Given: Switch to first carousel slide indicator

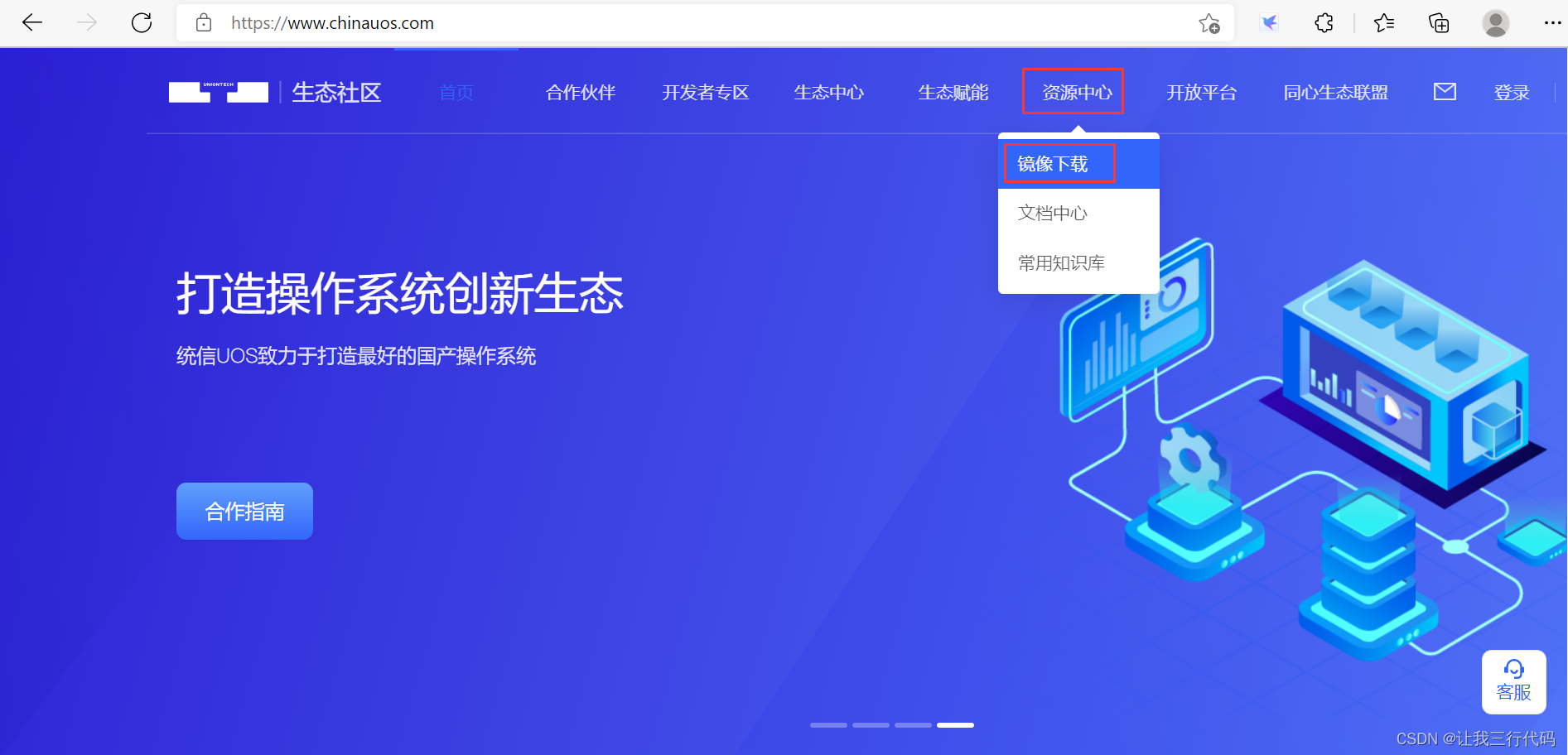Looking at the screenshot, I should [828, 725].
